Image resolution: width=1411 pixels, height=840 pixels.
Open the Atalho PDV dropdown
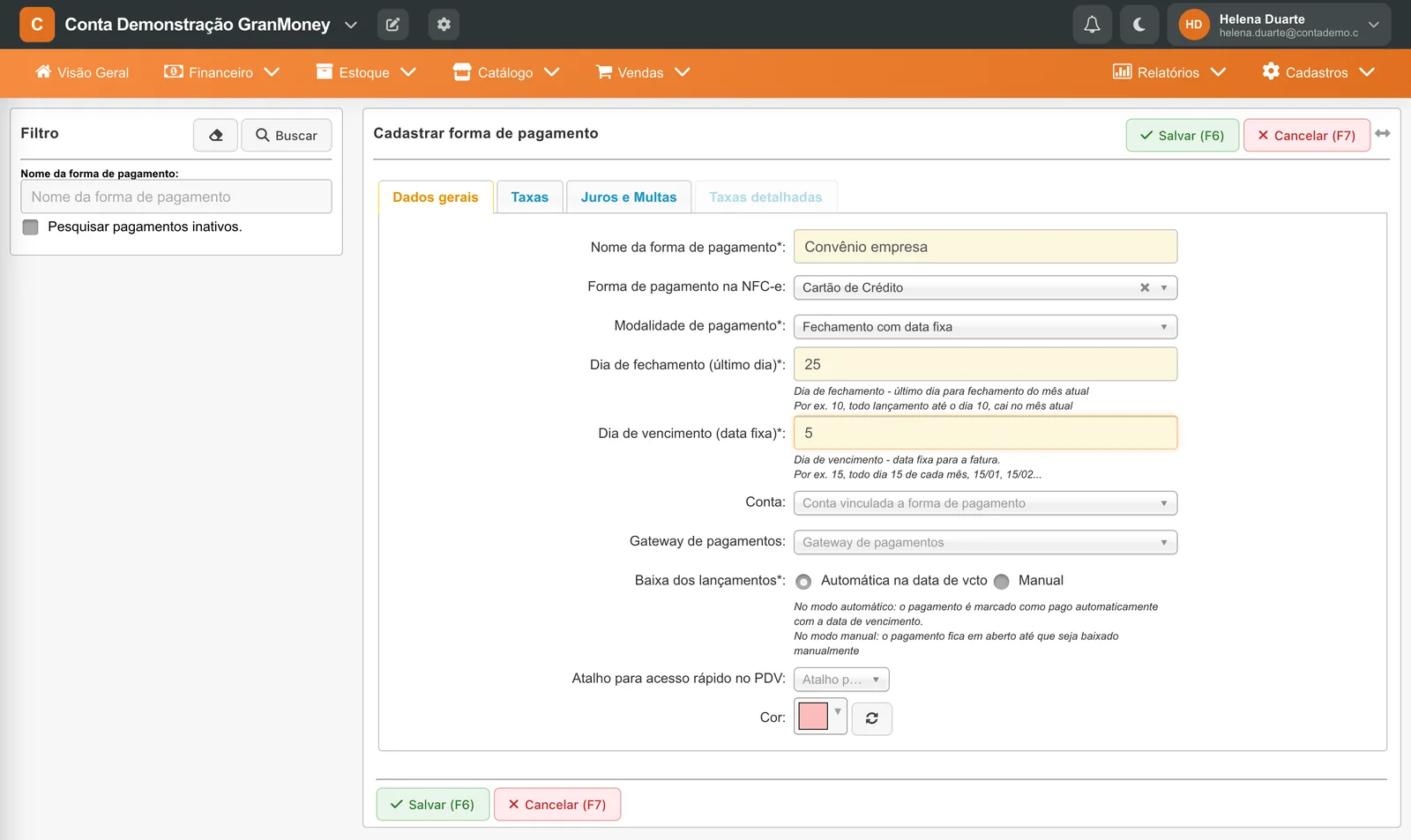(841, 680)
